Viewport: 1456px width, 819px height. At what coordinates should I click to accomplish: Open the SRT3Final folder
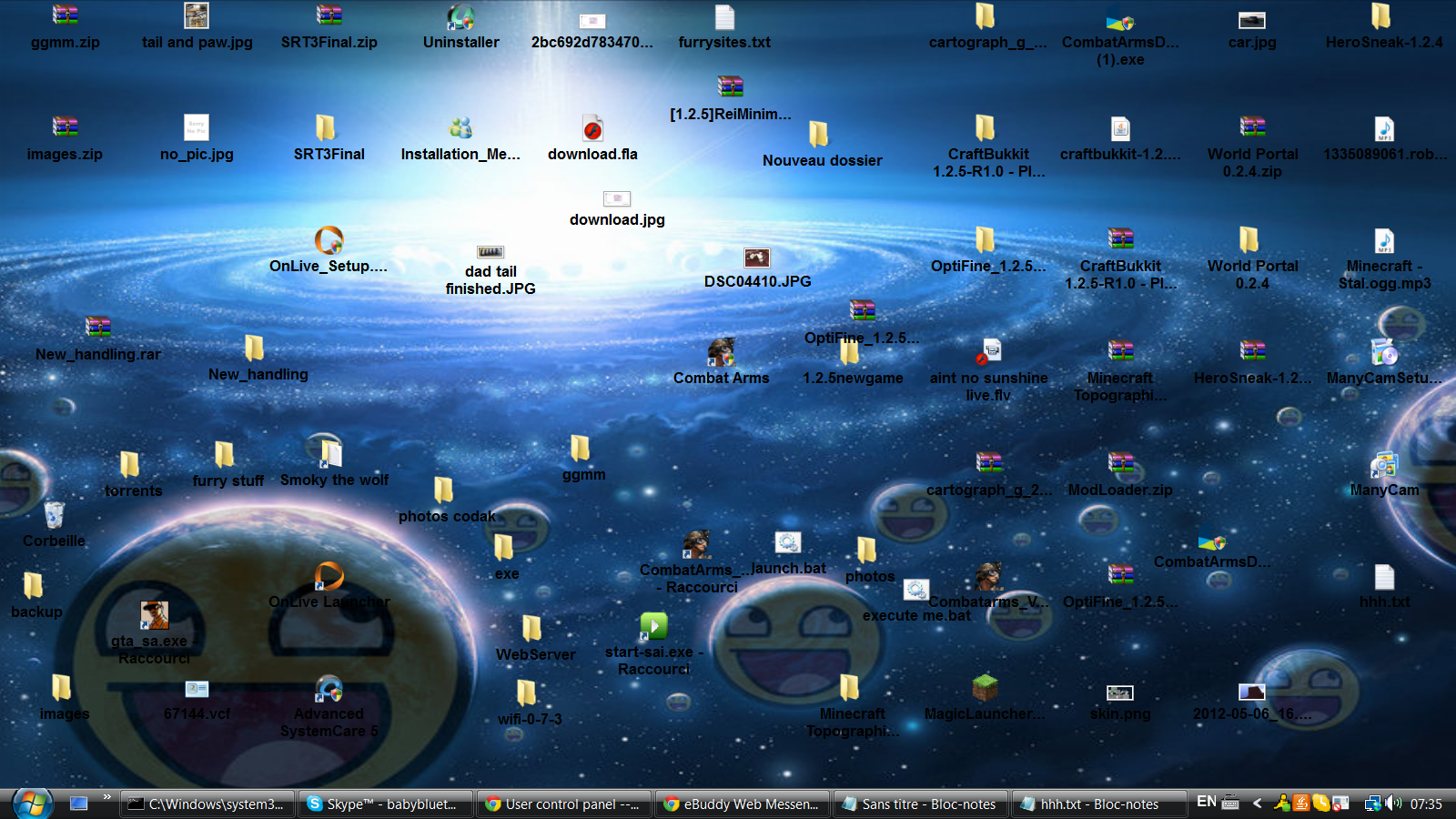coord(326,127)
